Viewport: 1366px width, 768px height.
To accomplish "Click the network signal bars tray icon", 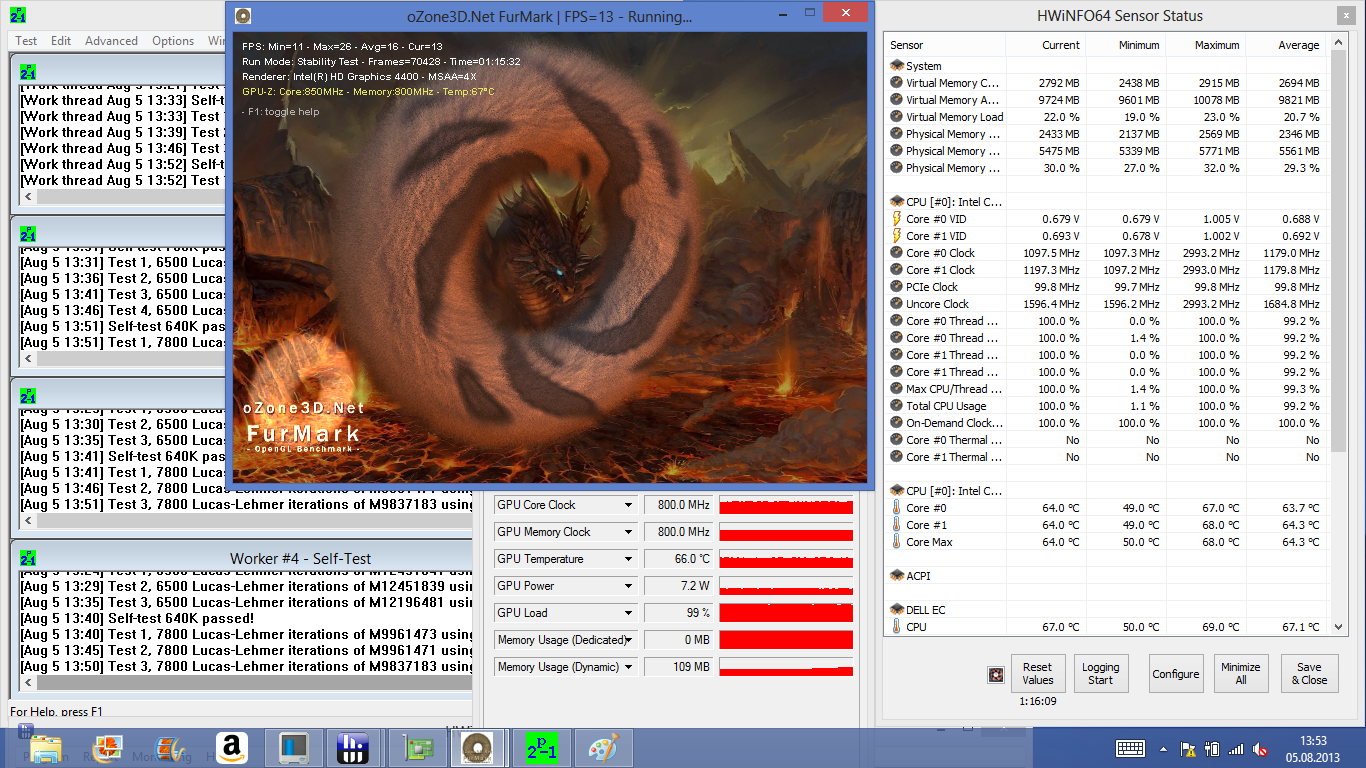I will pos(1236,748).
